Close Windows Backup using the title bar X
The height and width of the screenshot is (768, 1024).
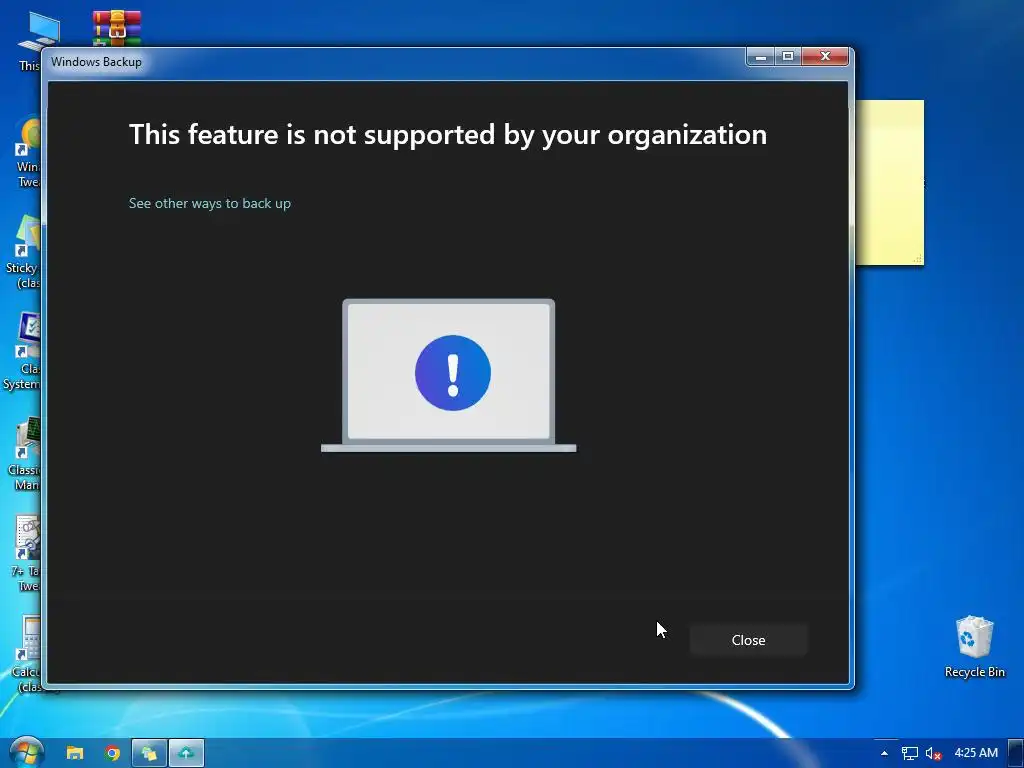pos(825,57)
